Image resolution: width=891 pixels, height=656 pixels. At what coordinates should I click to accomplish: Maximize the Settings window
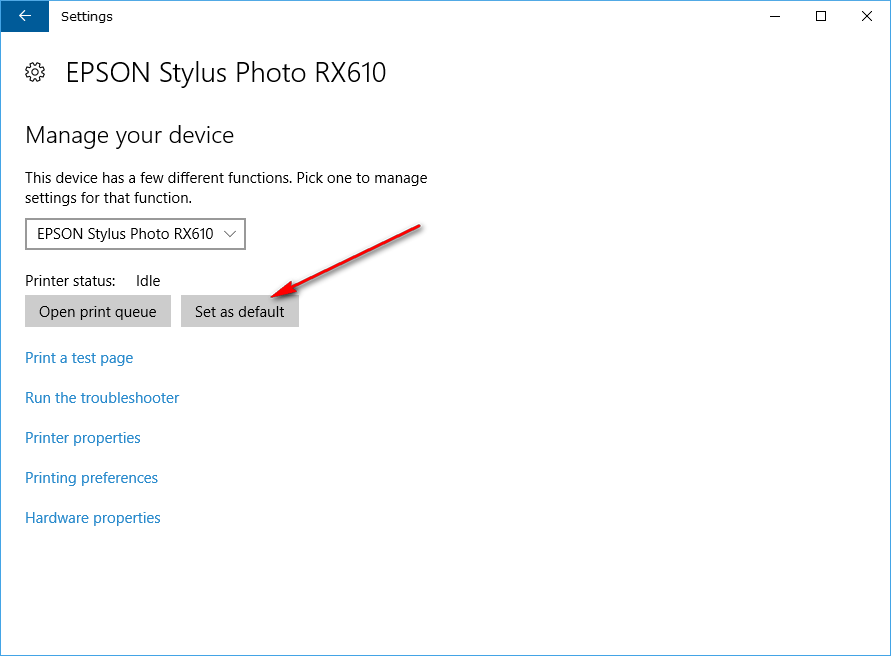821,16
